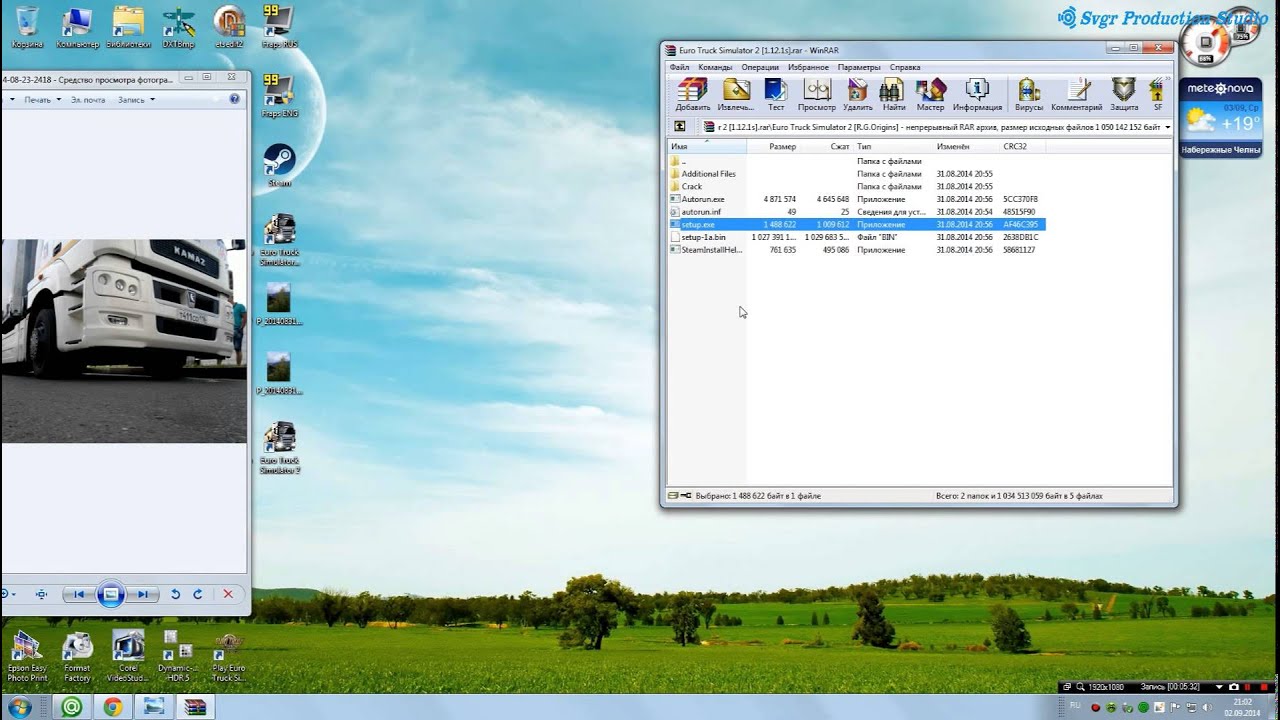
Task: Select the Format Factory desktop shortcut
Action: tap(77, 657)
